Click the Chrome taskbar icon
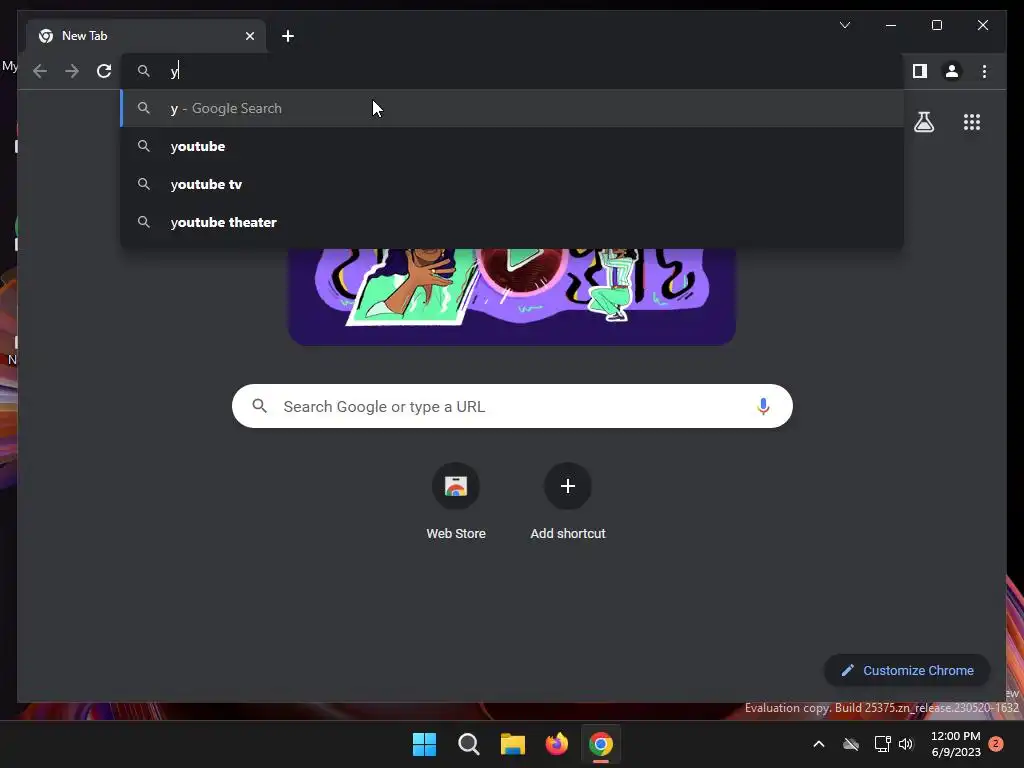1024x768 pixels. point(601,744)
